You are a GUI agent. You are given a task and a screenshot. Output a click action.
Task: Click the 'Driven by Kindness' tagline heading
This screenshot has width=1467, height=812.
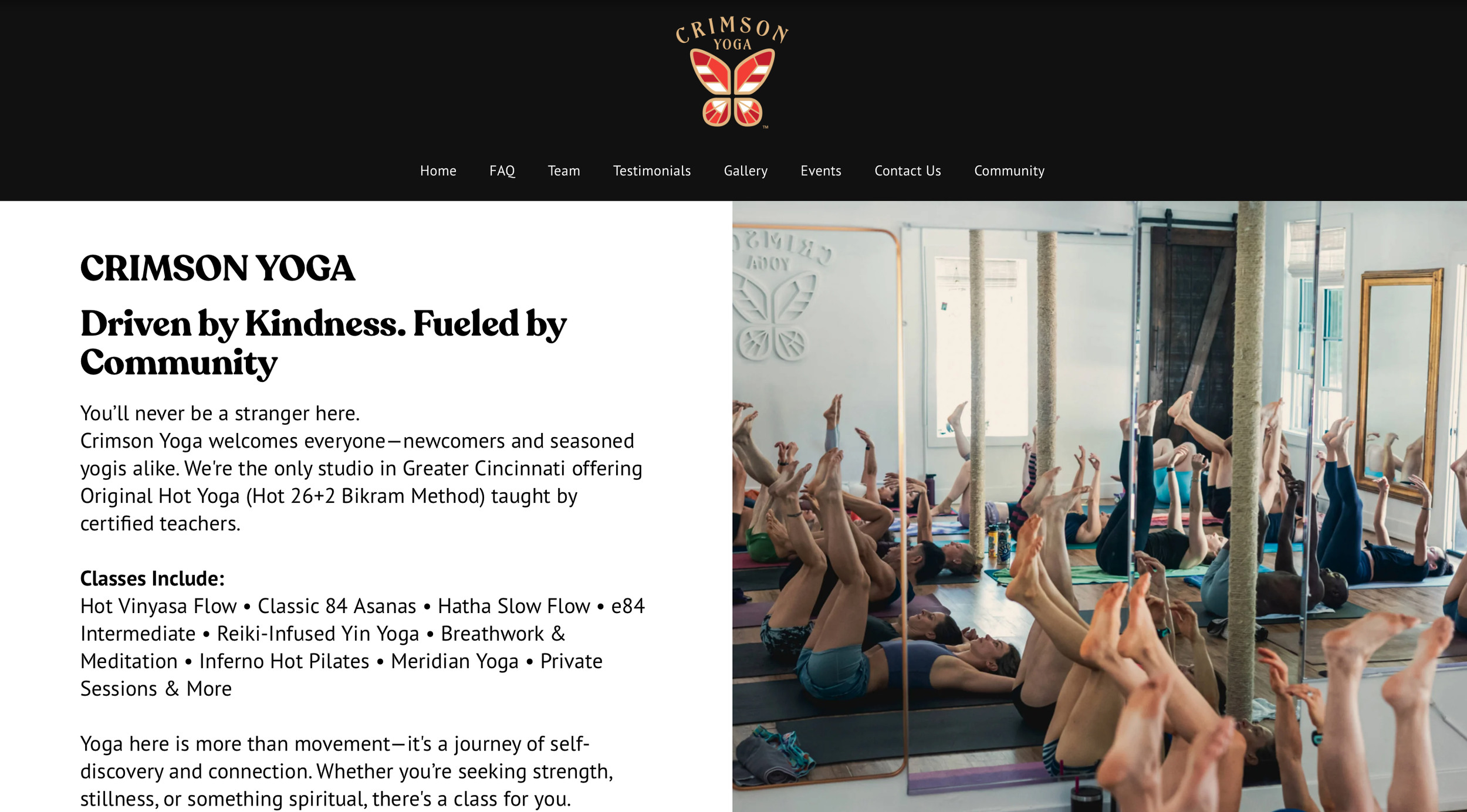323,343
